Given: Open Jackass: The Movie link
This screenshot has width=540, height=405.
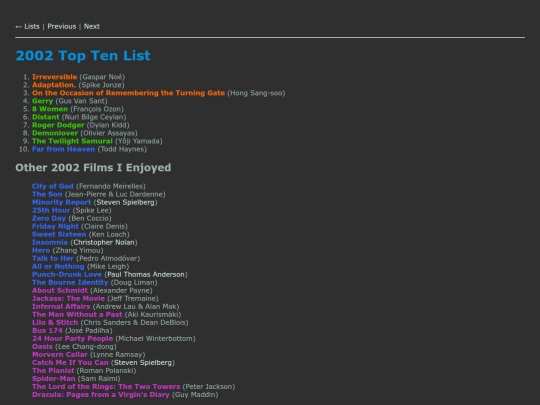Looking at the screenshot, I should click(x=68, y=299).
